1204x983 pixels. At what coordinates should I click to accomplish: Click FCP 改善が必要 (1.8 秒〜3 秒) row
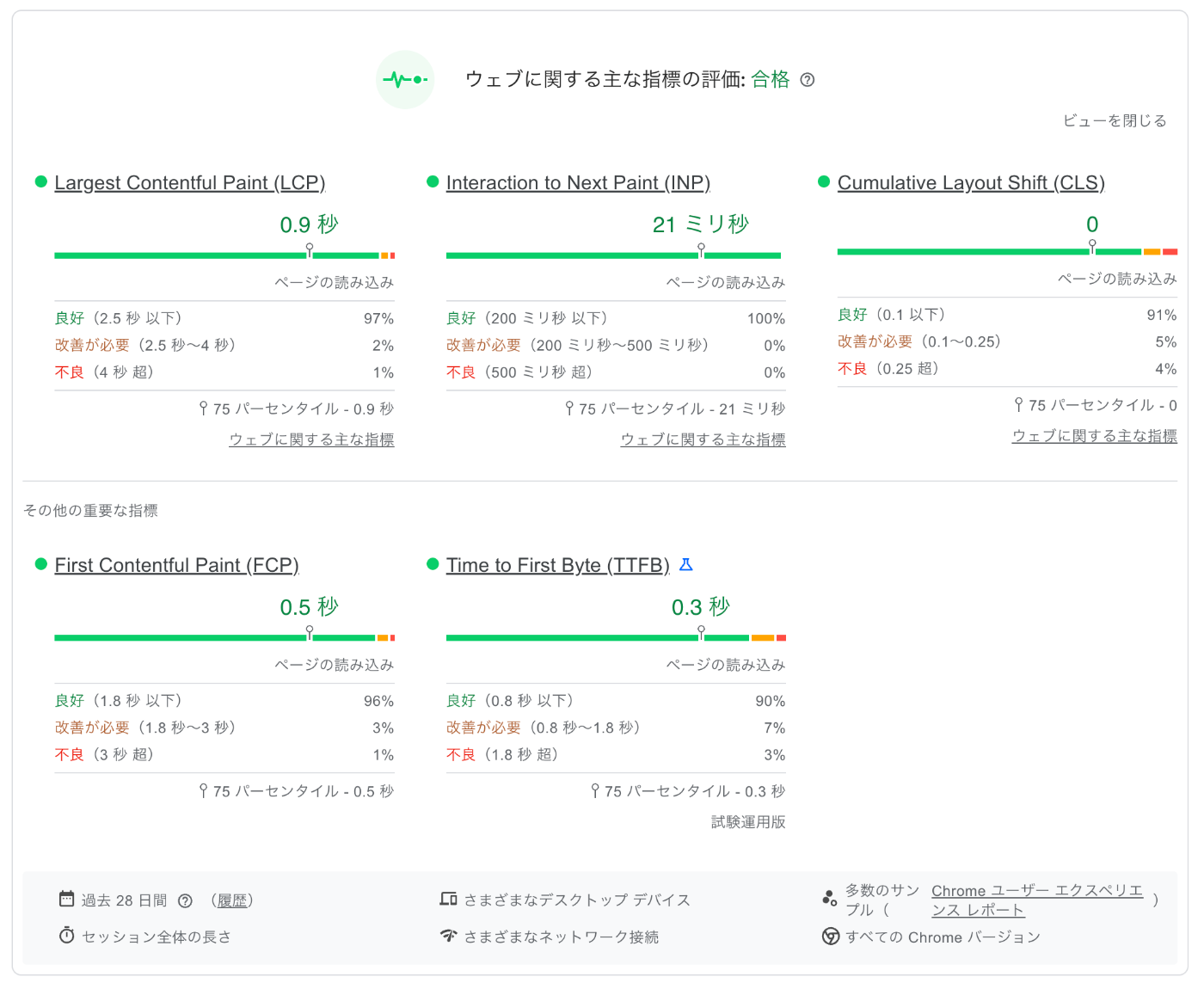coord(224,728)
